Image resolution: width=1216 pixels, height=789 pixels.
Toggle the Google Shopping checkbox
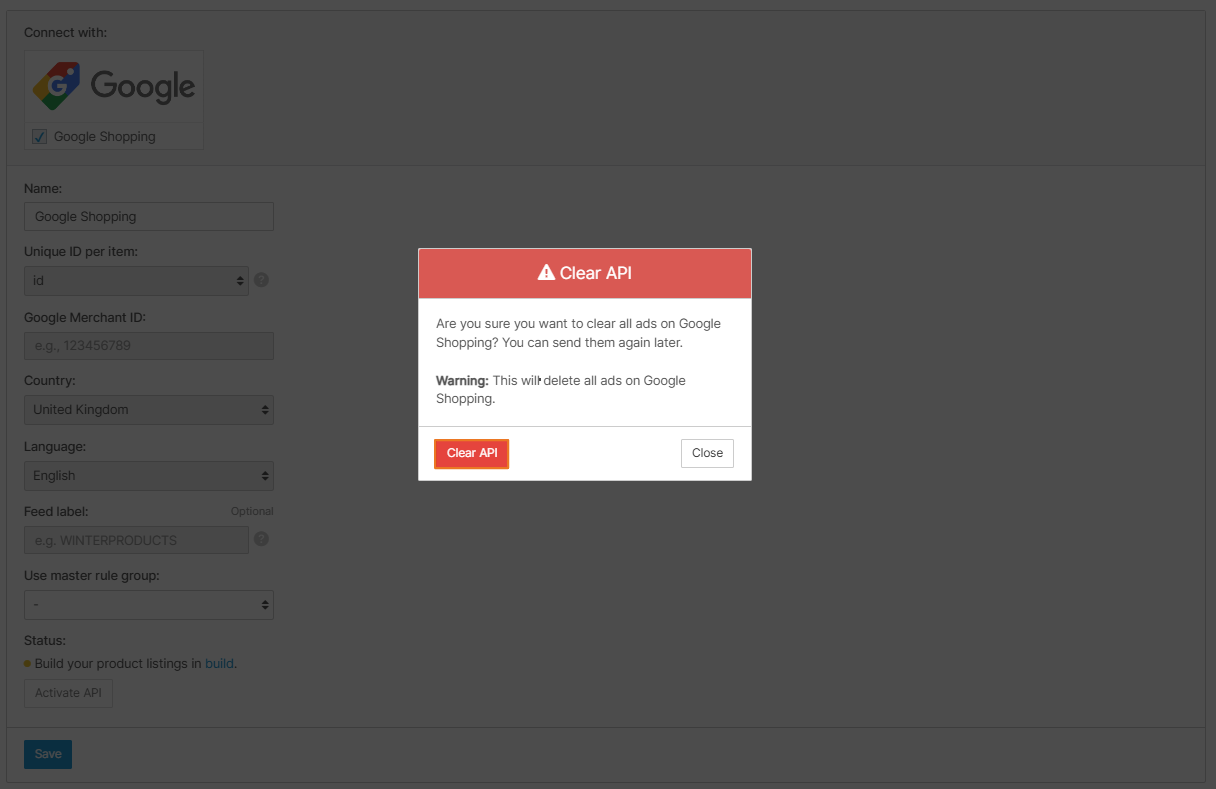[x=40, y=137]
